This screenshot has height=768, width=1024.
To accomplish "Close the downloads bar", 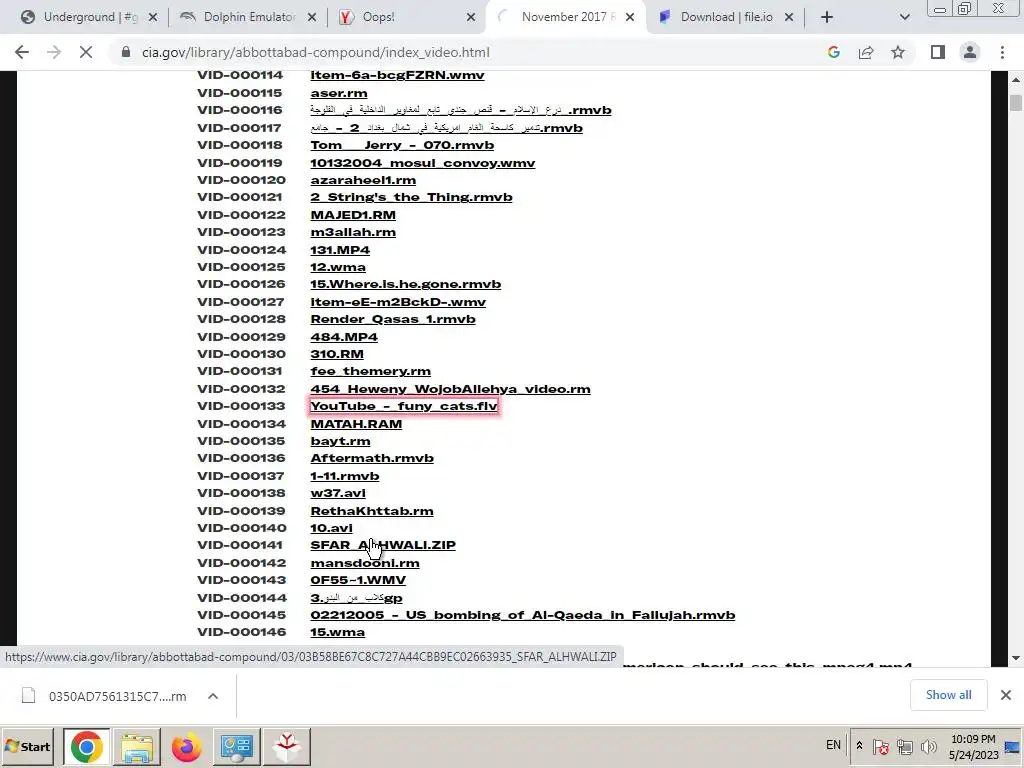I will pos(1006,695).
